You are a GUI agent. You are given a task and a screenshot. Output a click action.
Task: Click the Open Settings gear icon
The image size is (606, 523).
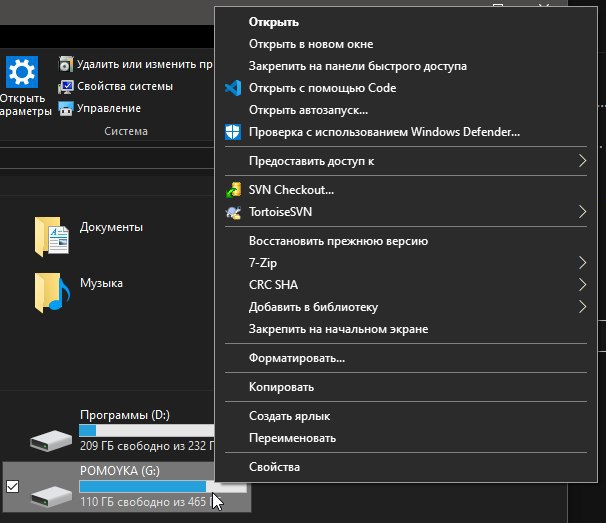pos(22,72)
